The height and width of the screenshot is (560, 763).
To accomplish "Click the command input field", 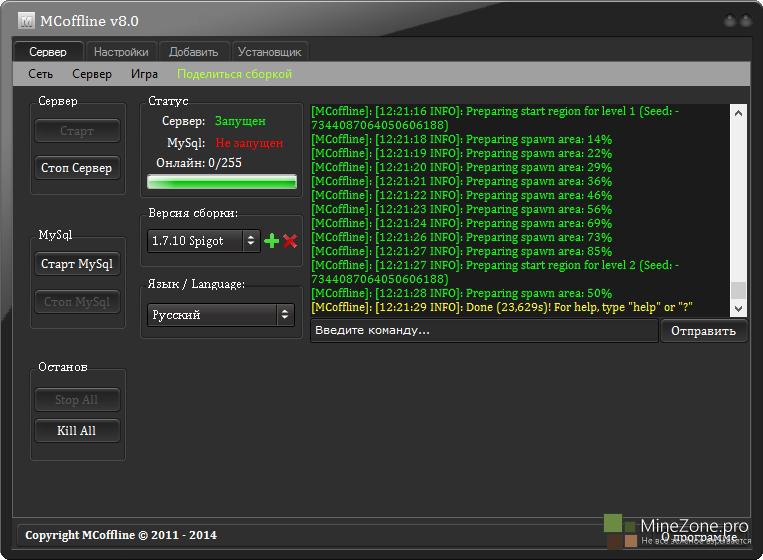I will pos(484,331).
